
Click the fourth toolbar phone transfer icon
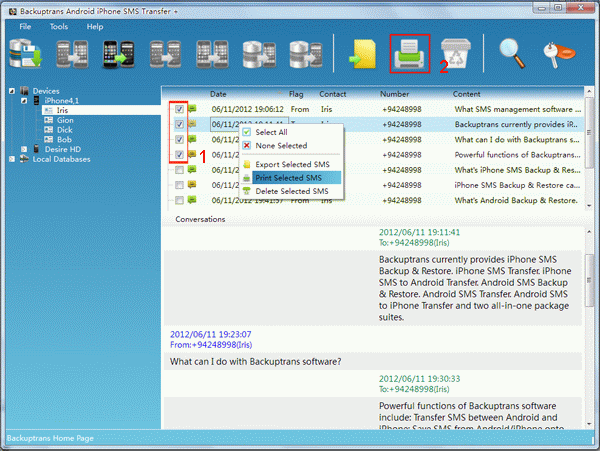[165, 54]
